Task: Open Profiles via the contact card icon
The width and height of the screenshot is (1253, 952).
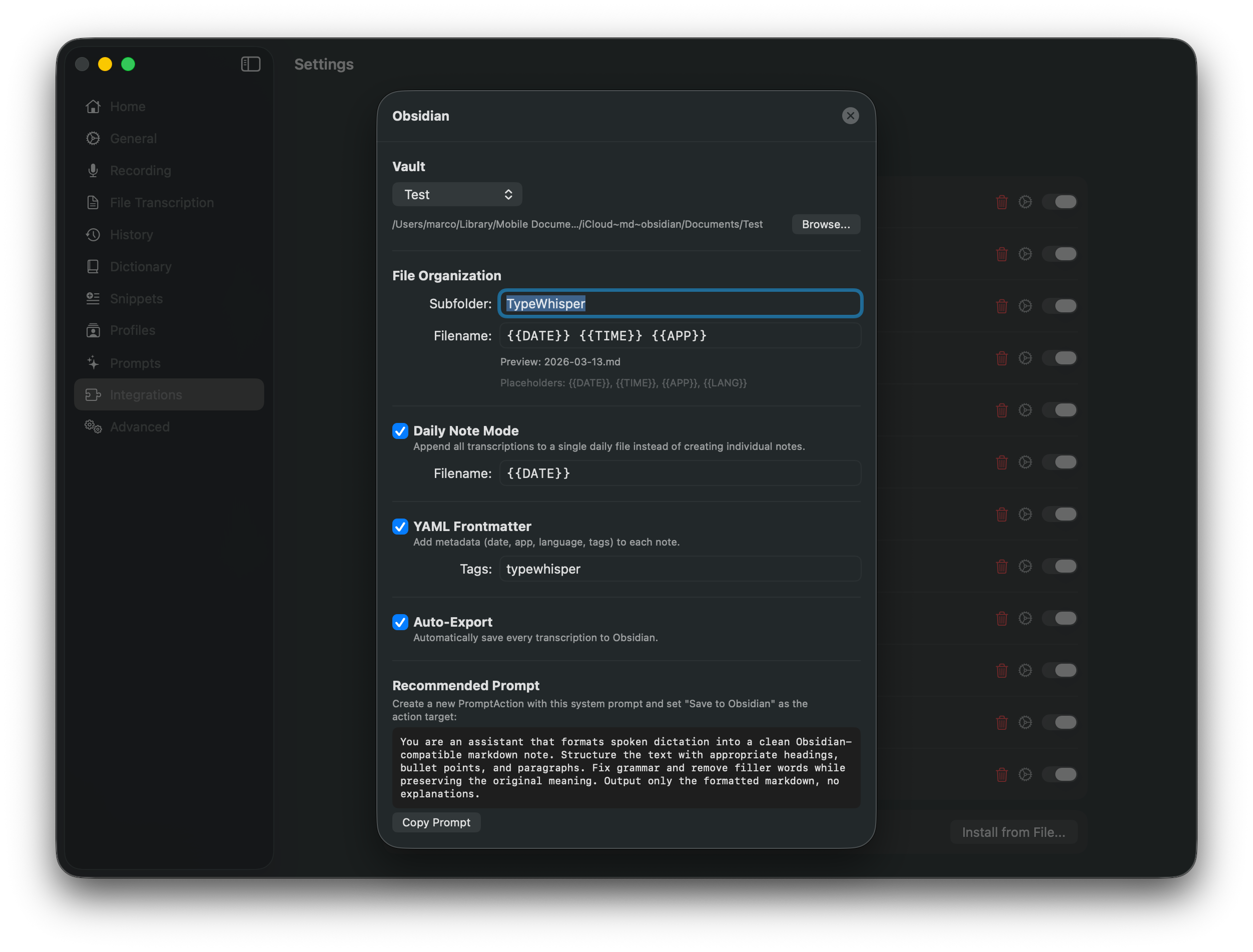Action: [x=93, y=330]
